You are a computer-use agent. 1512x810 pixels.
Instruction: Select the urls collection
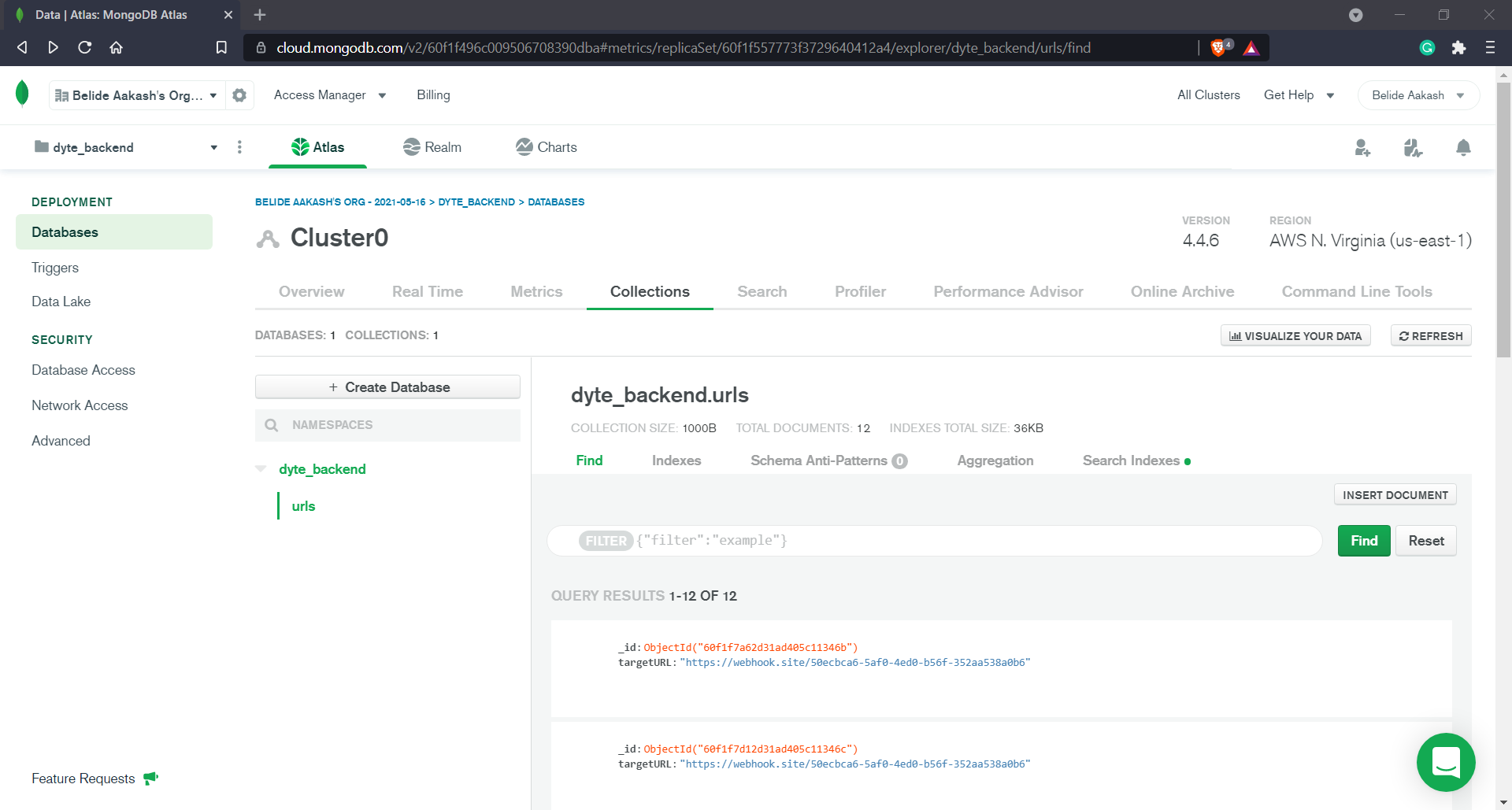[303, 506]
